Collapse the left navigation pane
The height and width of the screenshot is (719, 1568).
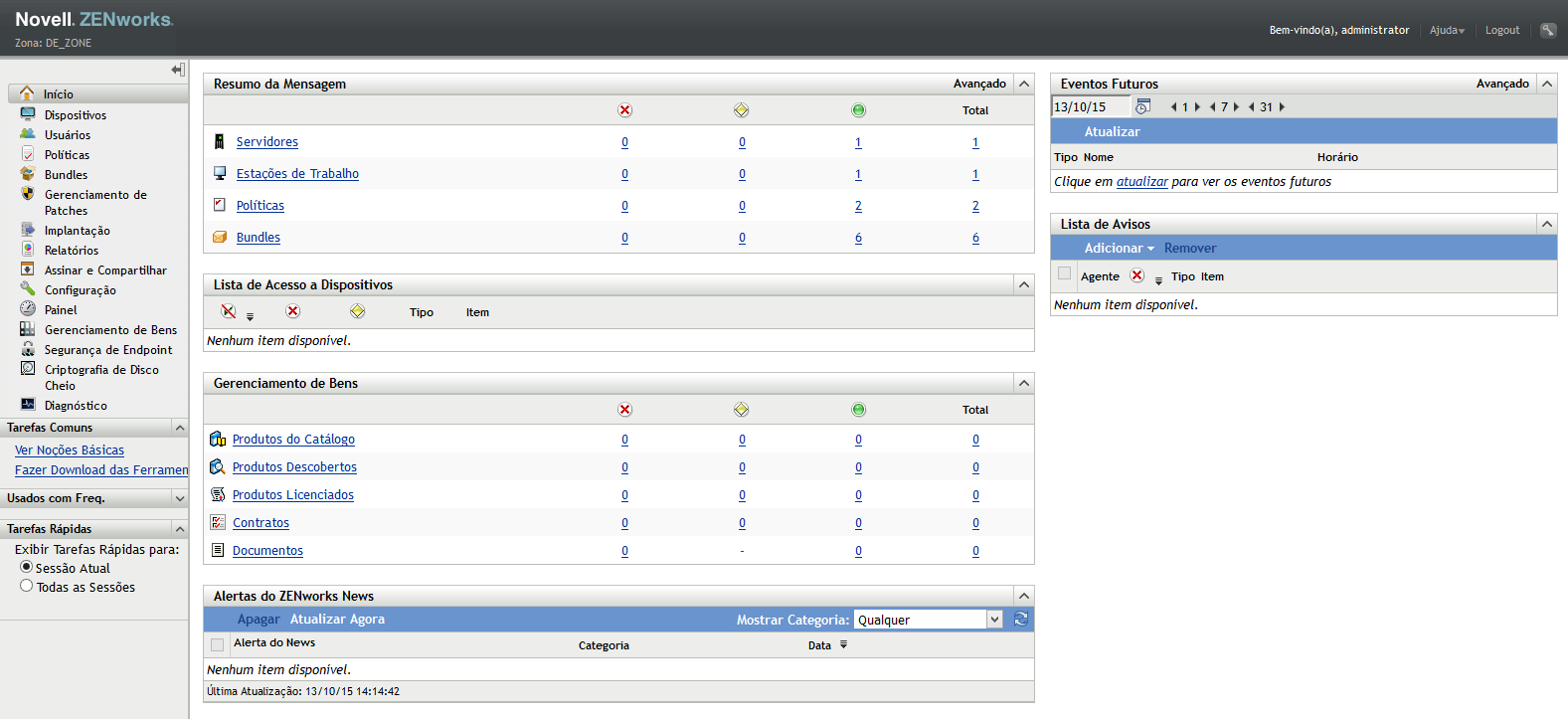(x=178, y=70)
